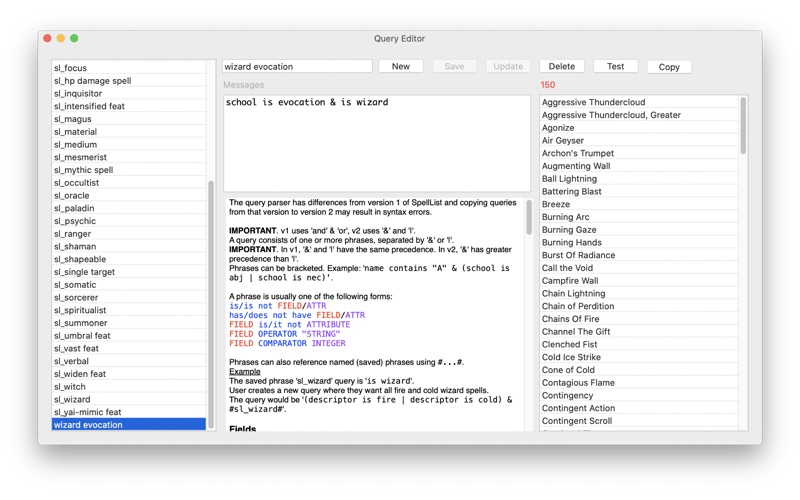Select sl_somatic query
Viewport: 800px width, 500px height.
coord(129,285)
